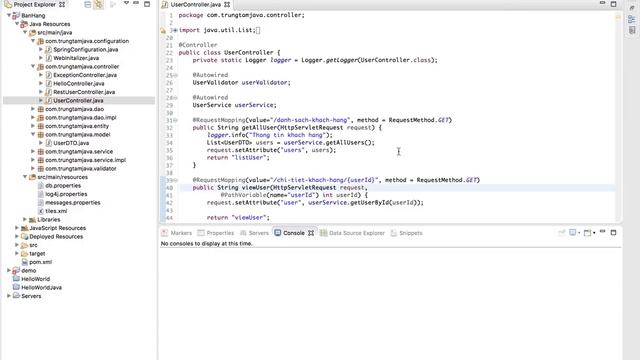This screenshot has width=640, height=360.
Task: Open SpringConfiguration.java file
Action: [x=85, y=49]
